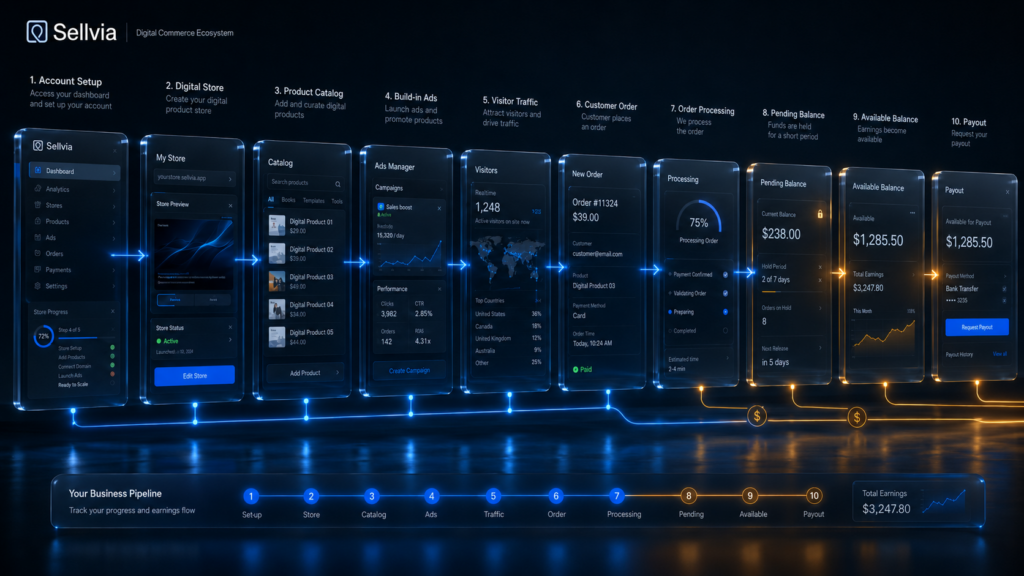Close the Store Status card

click(x=231, y=328)
